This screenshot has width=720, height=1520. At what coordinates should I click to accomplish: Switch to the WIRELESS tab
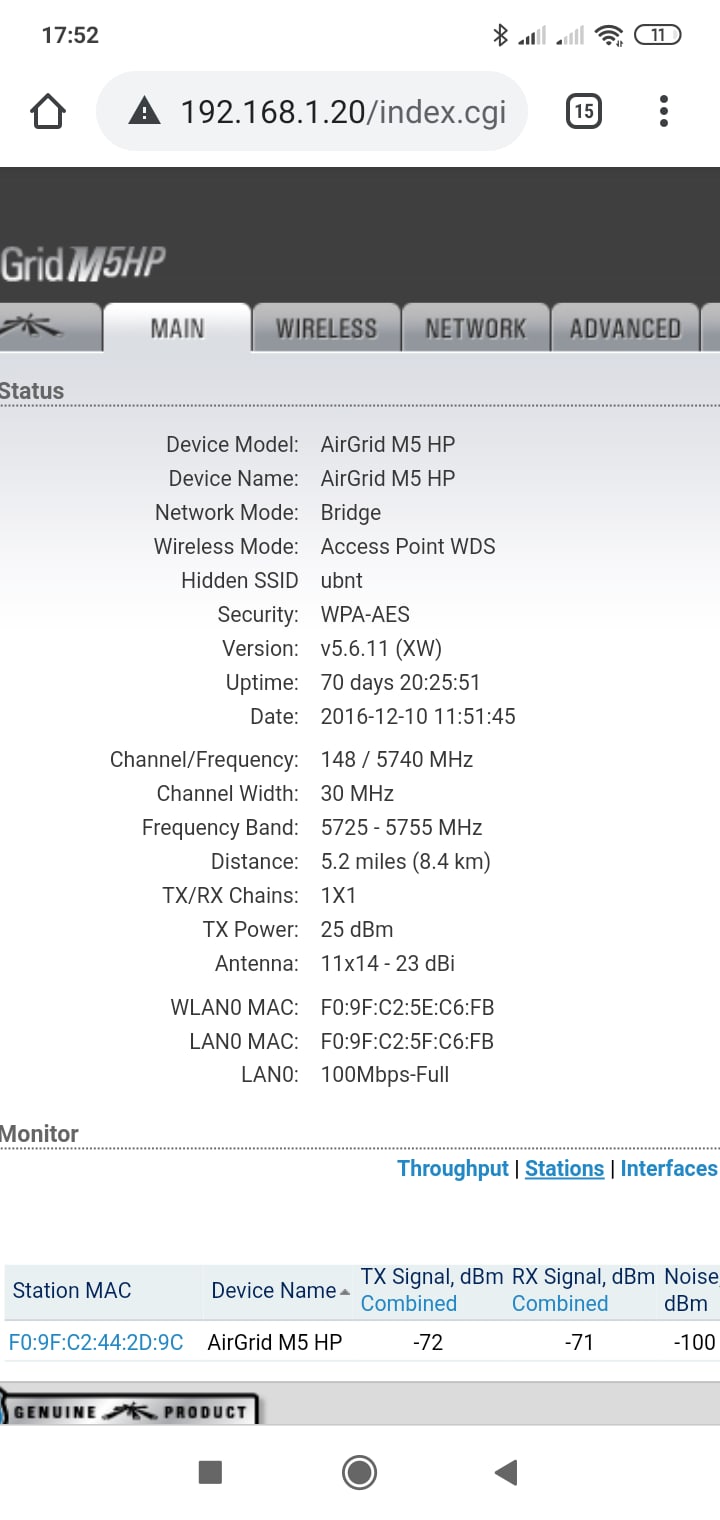[x=326, y=328]
